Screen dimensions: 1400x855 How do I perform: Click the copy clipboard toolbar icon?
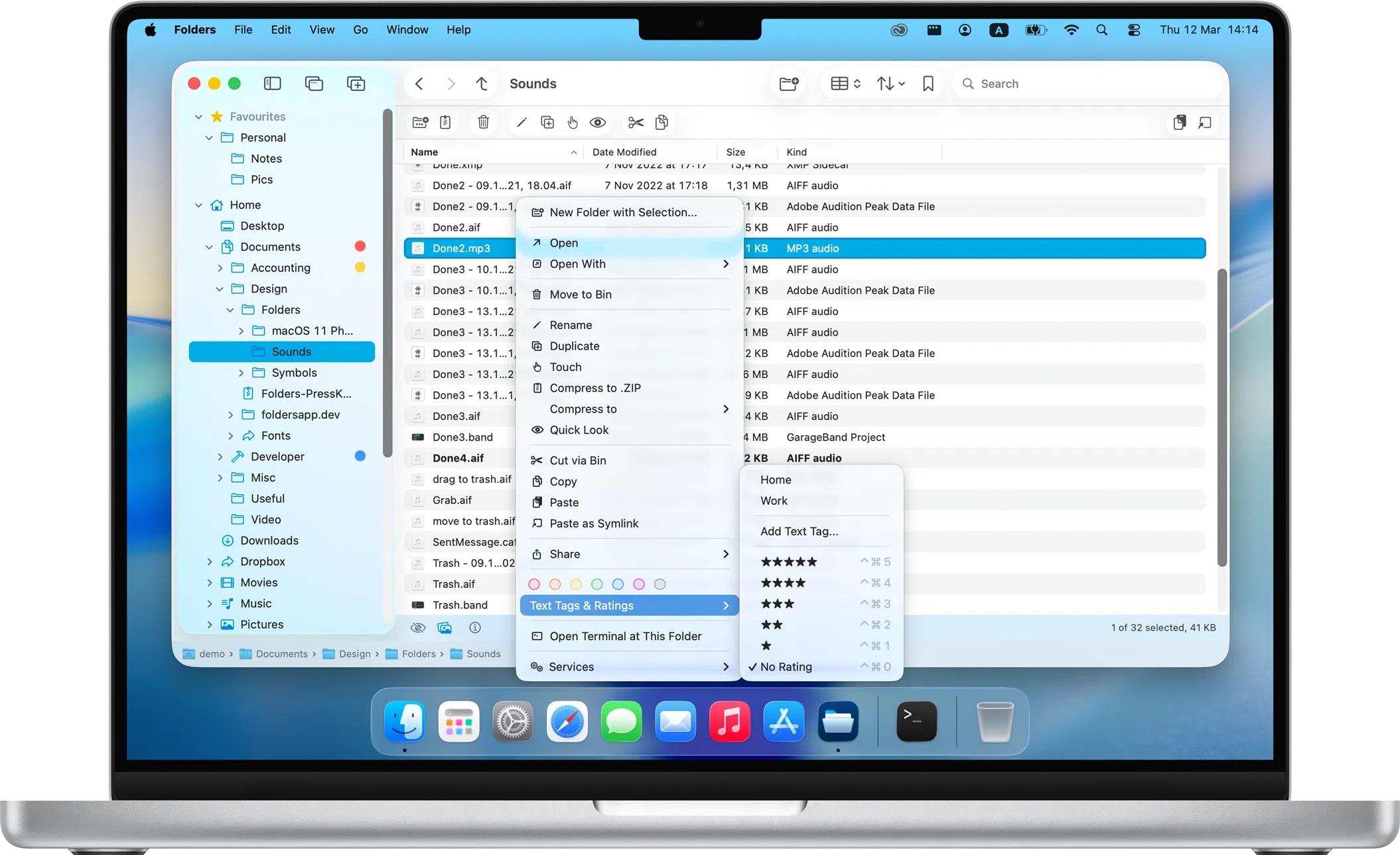pyautogui.click(x=662, y=122)
